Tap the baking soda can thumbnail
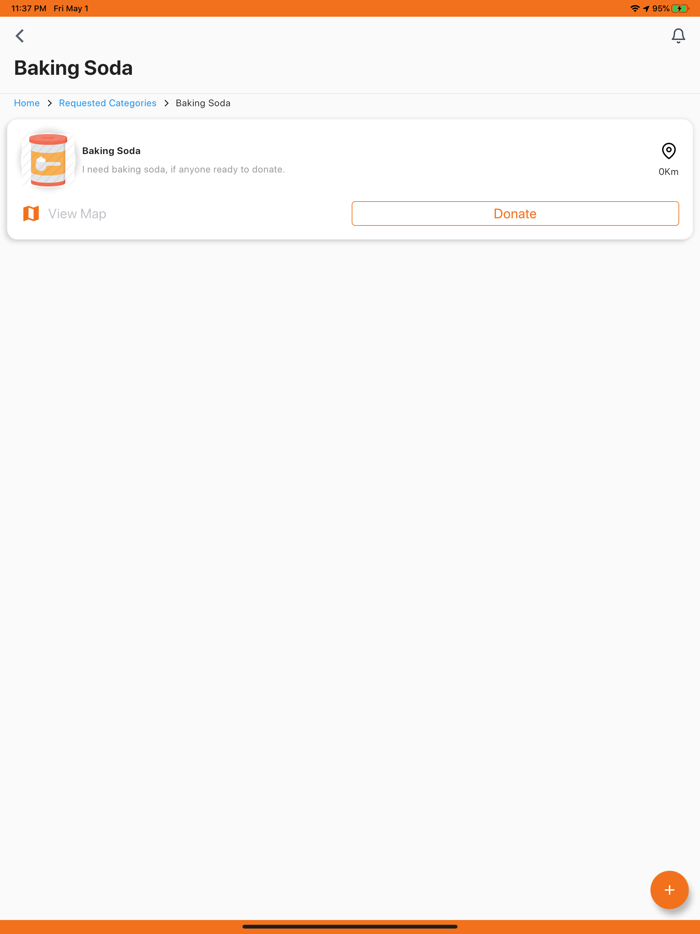 (48, 160)
